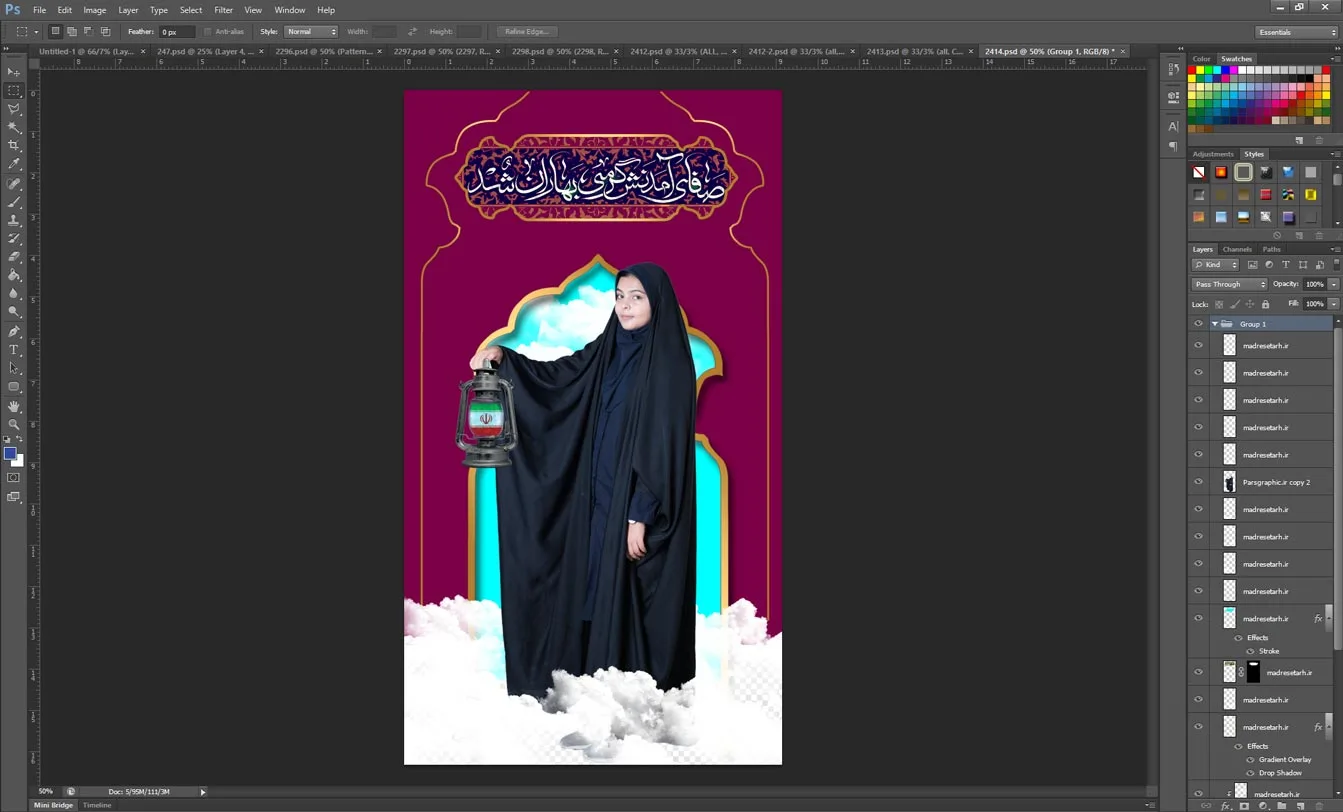
Task: Toggle Stroke effect visibility
Action: click(1250, 651)
